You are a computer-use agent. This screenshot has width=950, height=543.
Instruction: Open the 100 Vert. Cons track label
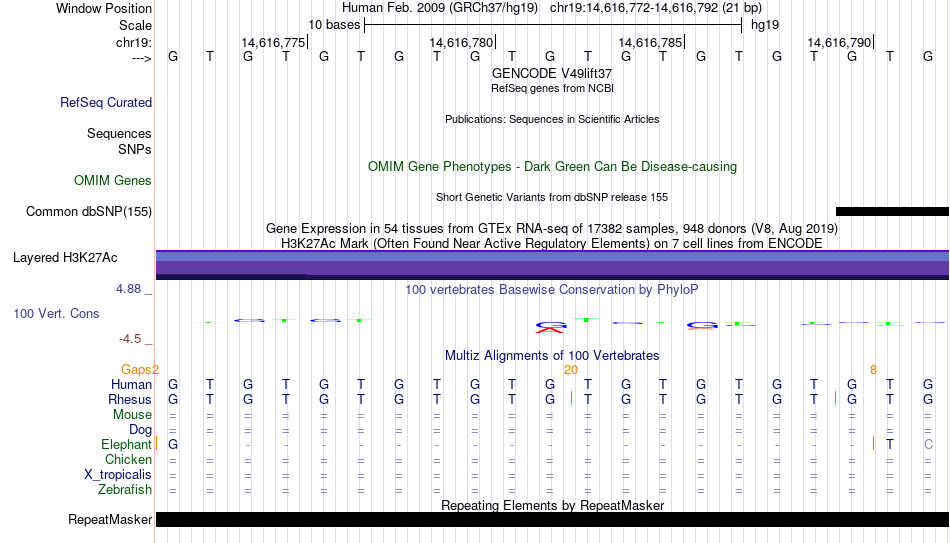[56, 313]
